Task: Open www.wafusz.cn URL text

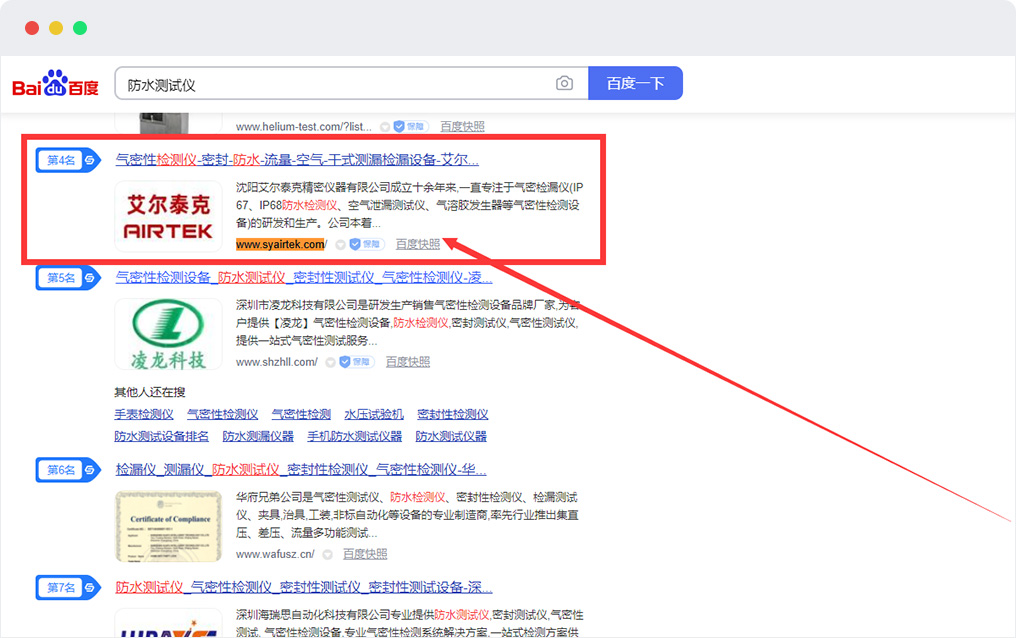Action: point(275,554)
